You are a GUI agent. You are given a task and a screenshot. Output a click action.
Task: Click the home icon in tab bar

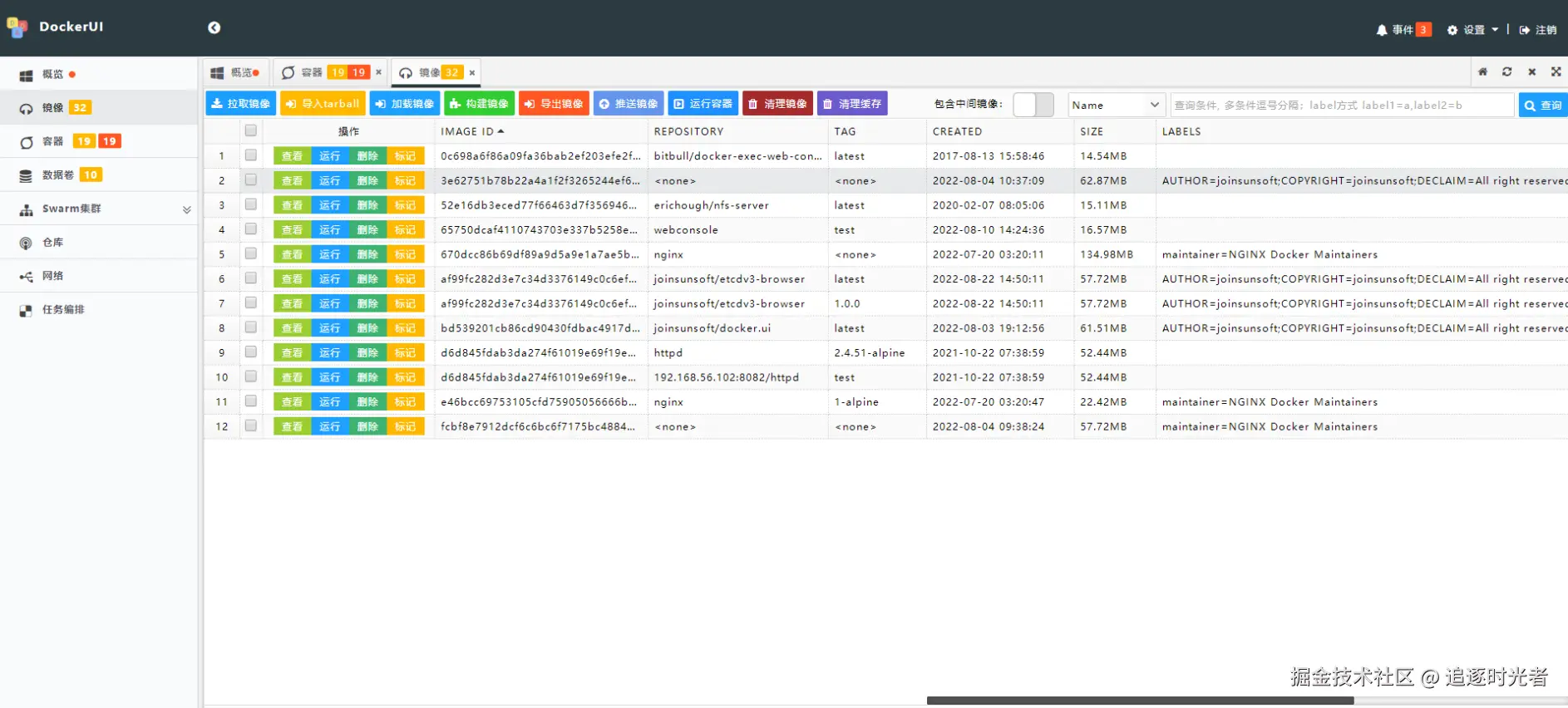(x=1482, y=72)
